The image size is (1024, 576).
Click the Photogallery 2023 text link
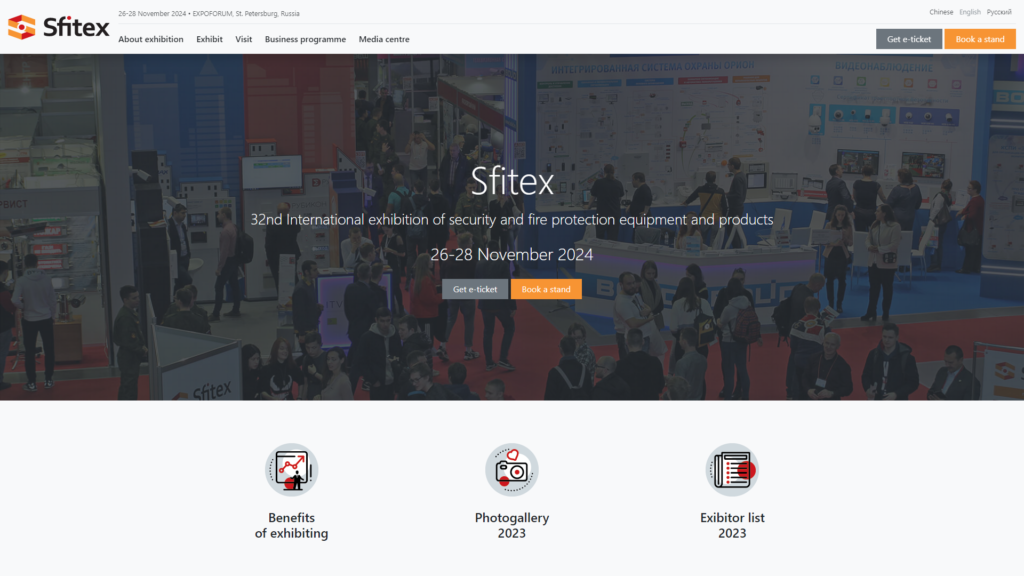512,525
